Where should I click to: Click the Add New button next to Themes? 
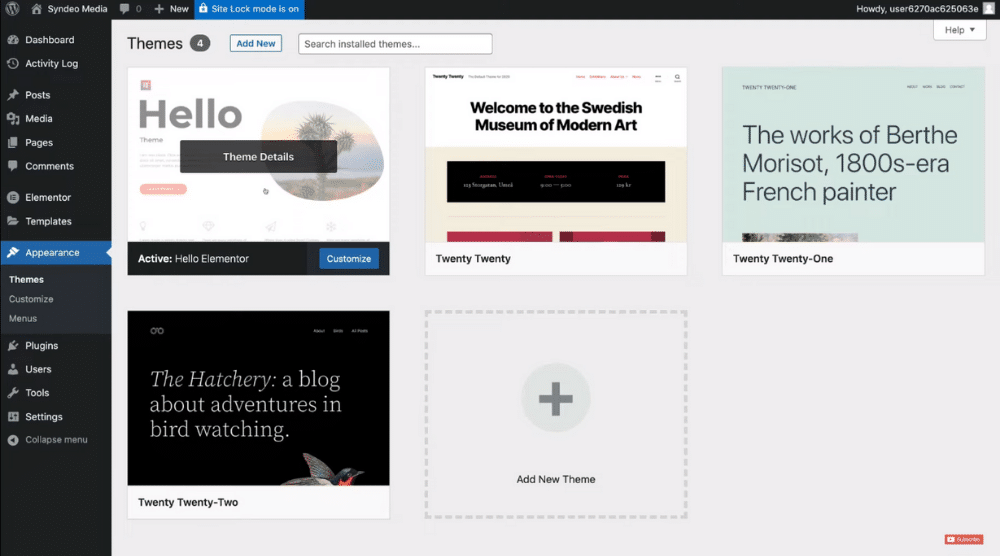click(x=256, y=43)
